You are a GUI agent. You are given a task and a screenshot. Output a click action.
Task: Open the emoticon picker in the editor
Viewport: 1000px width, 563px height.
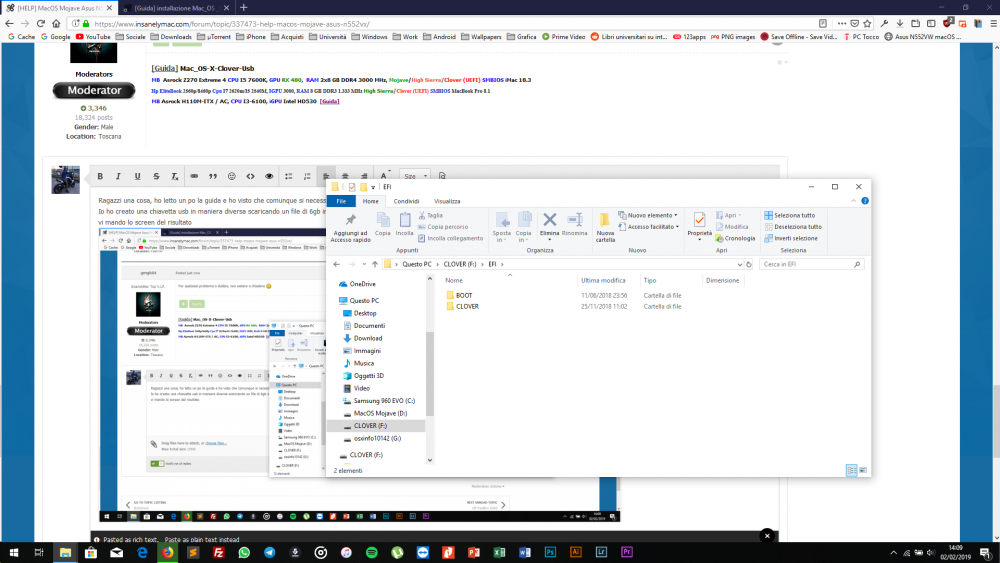point(232,177)
